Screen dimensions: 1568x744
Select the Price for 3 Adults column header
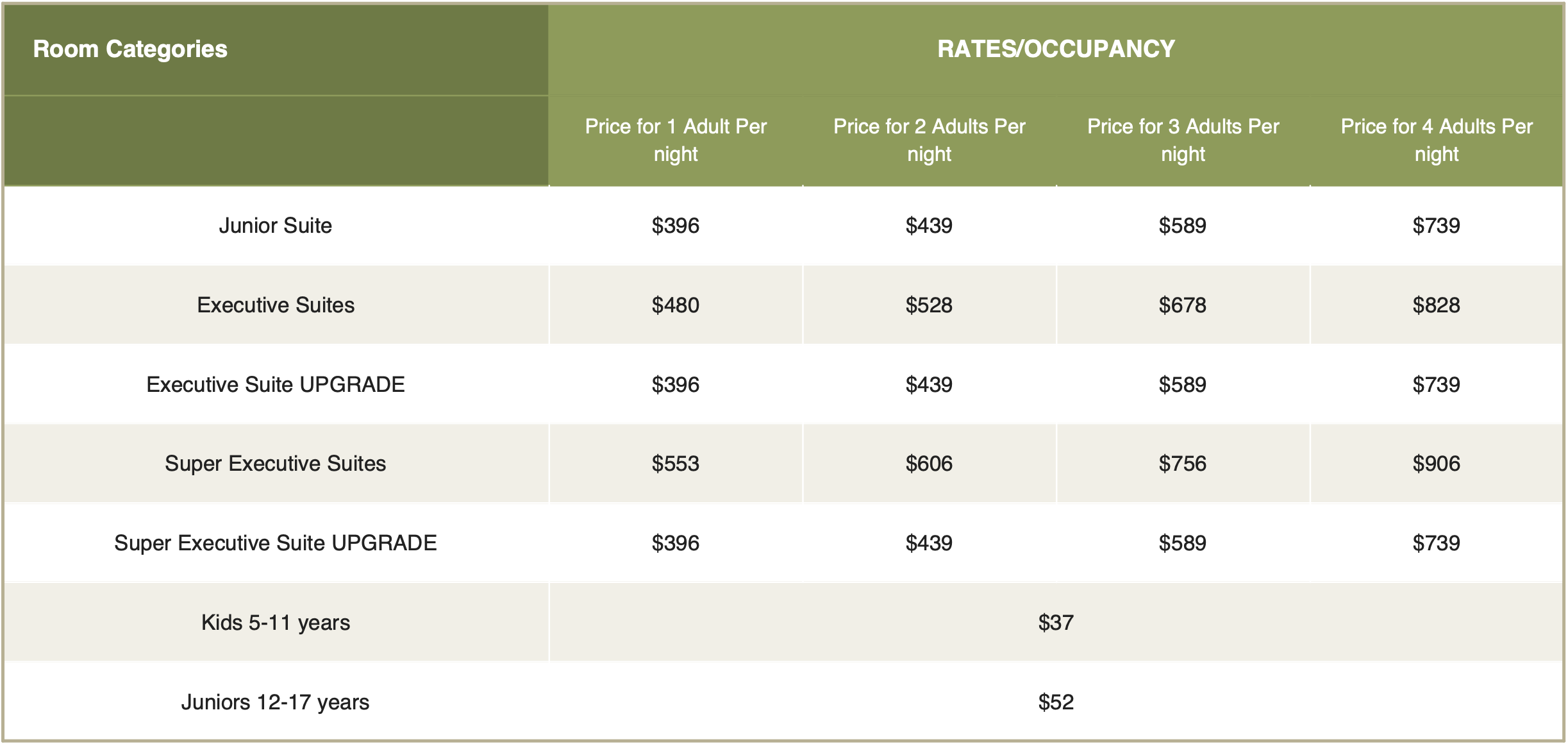[1183, 140]
